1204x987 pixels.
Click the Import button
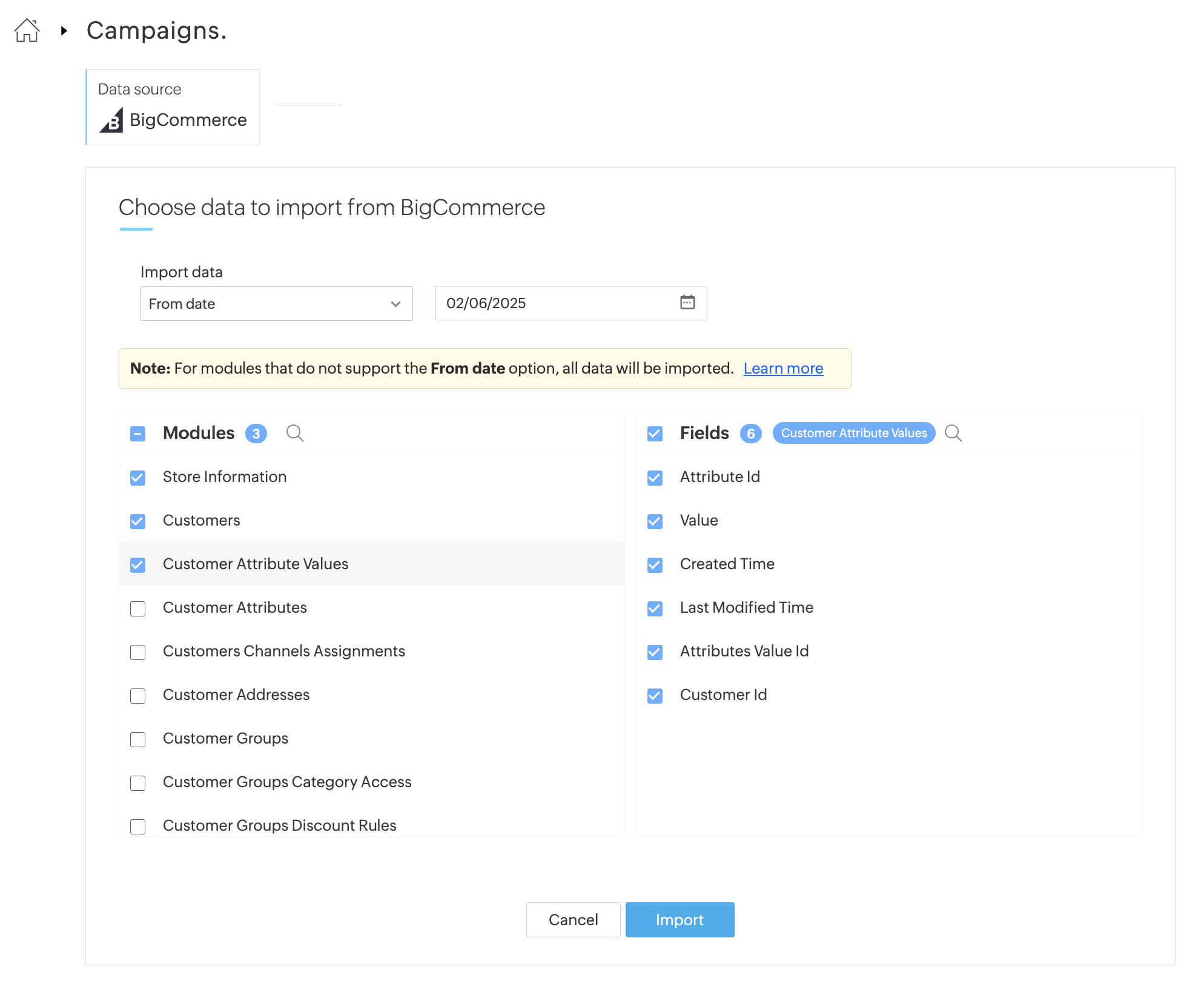(680, 920)
